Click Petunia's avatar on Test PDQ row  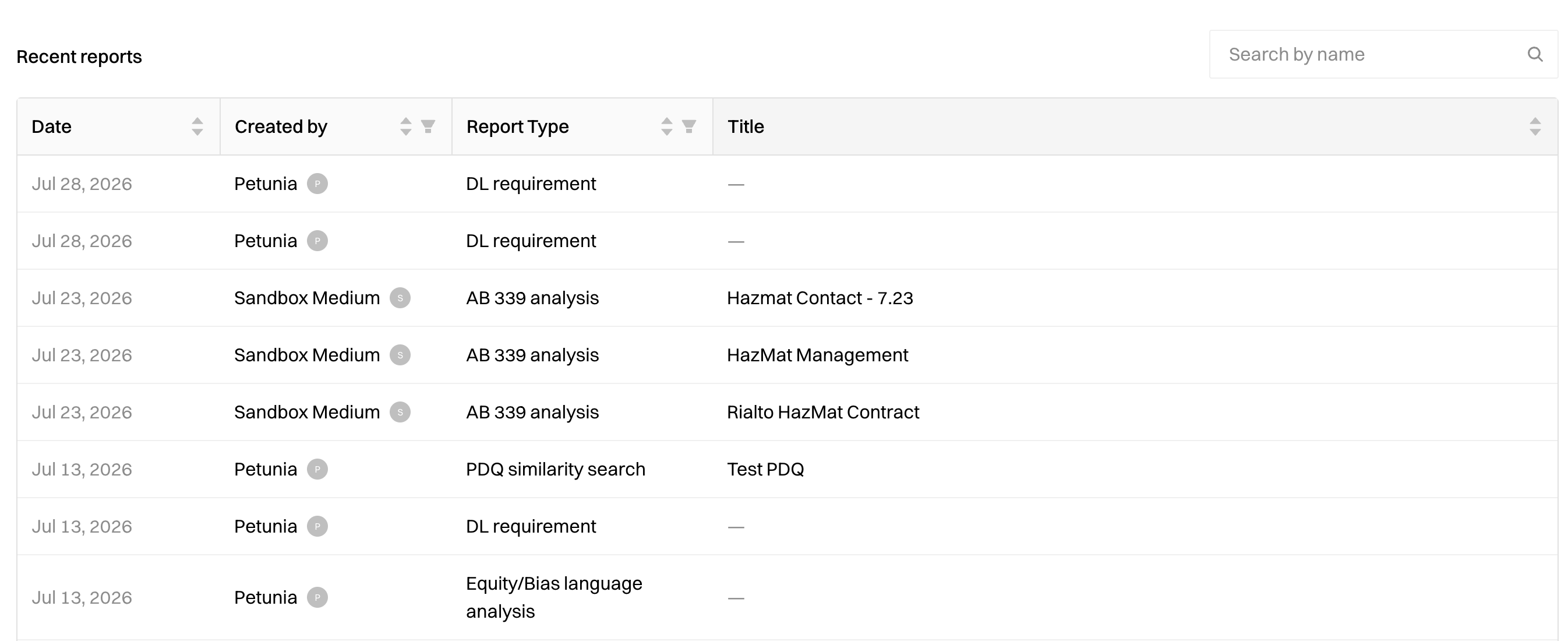[x=317, y=469]
